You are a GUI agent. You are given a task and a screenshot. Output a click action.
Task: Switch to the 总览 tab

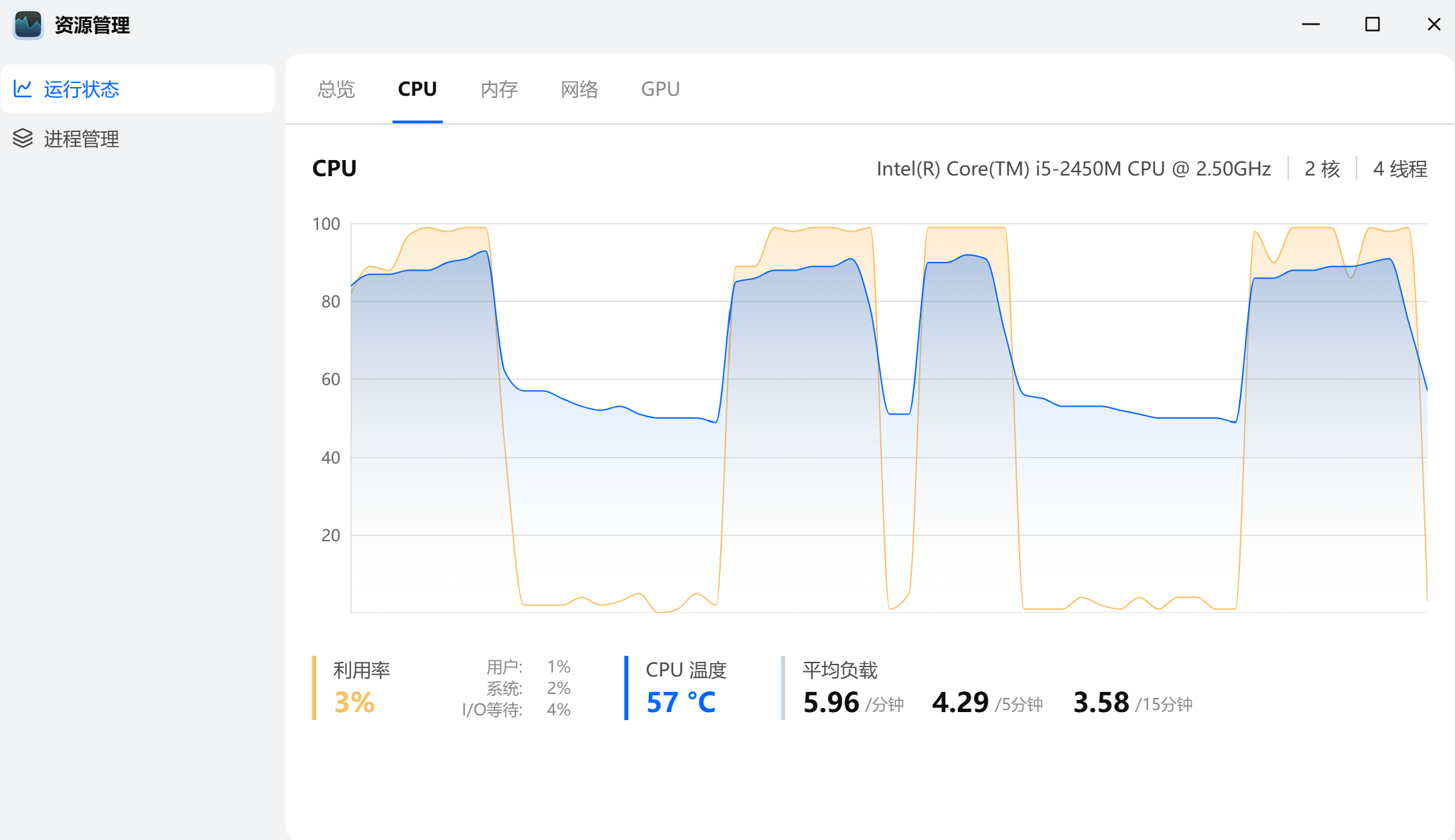(x=336, y=89)
